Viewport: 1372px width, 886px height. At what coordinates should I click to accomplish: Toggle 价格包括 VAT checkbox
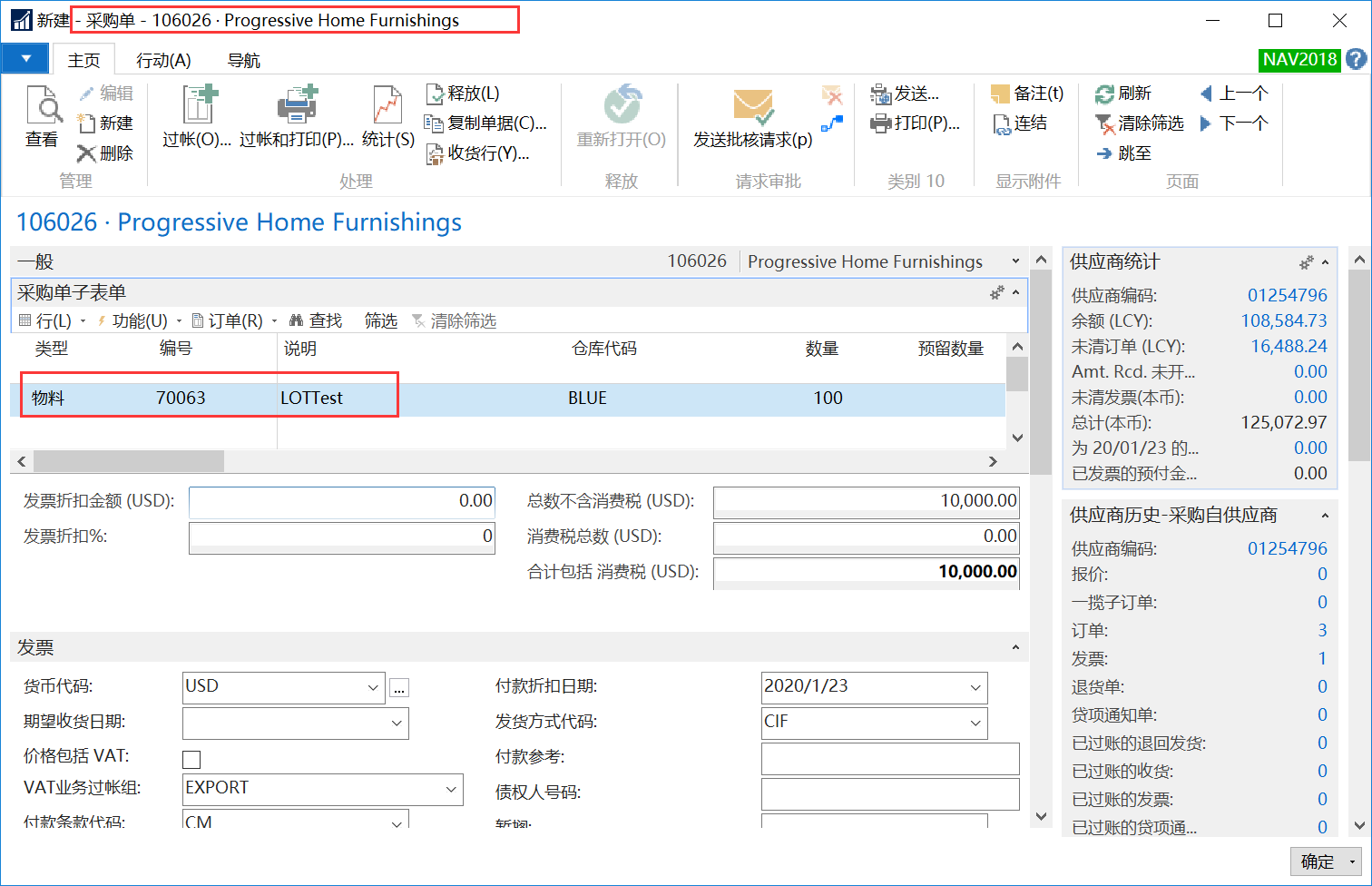point(191,759)
